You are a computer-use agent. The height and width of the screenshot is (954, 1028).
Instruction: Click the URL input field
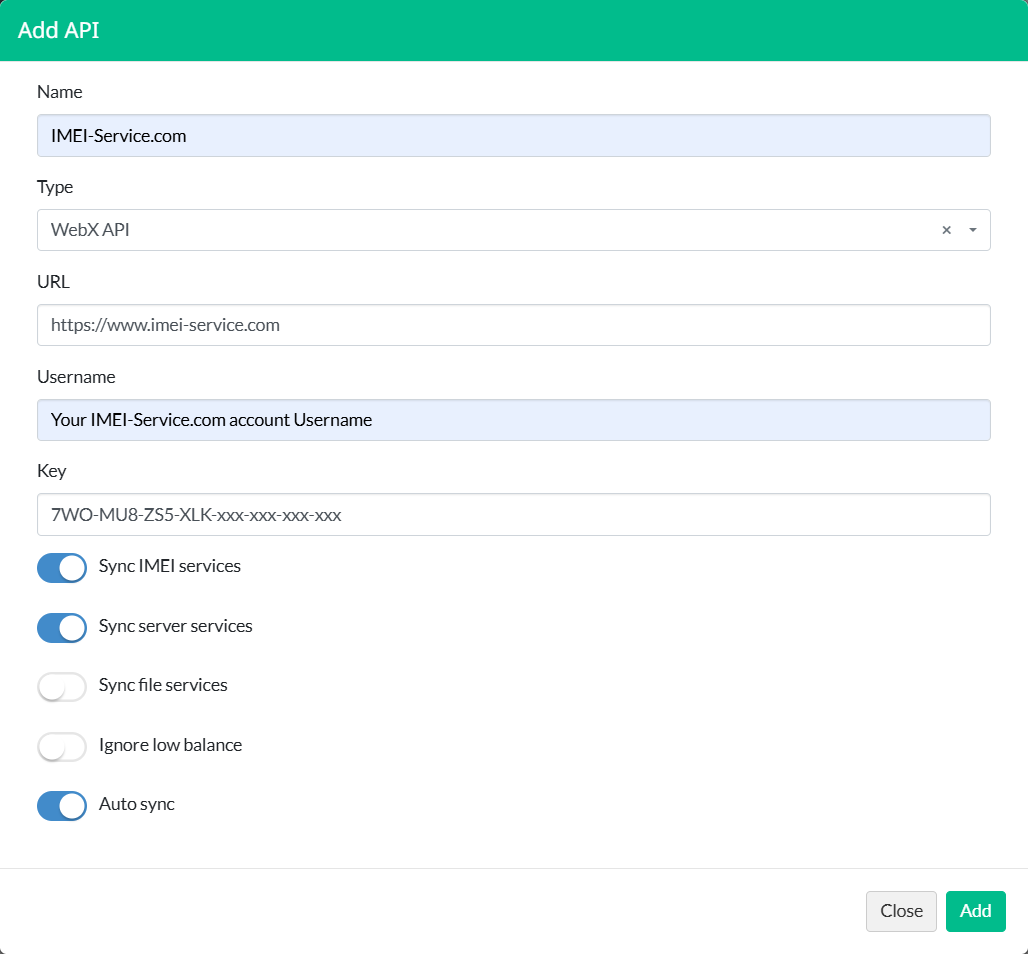click(513, 325)
